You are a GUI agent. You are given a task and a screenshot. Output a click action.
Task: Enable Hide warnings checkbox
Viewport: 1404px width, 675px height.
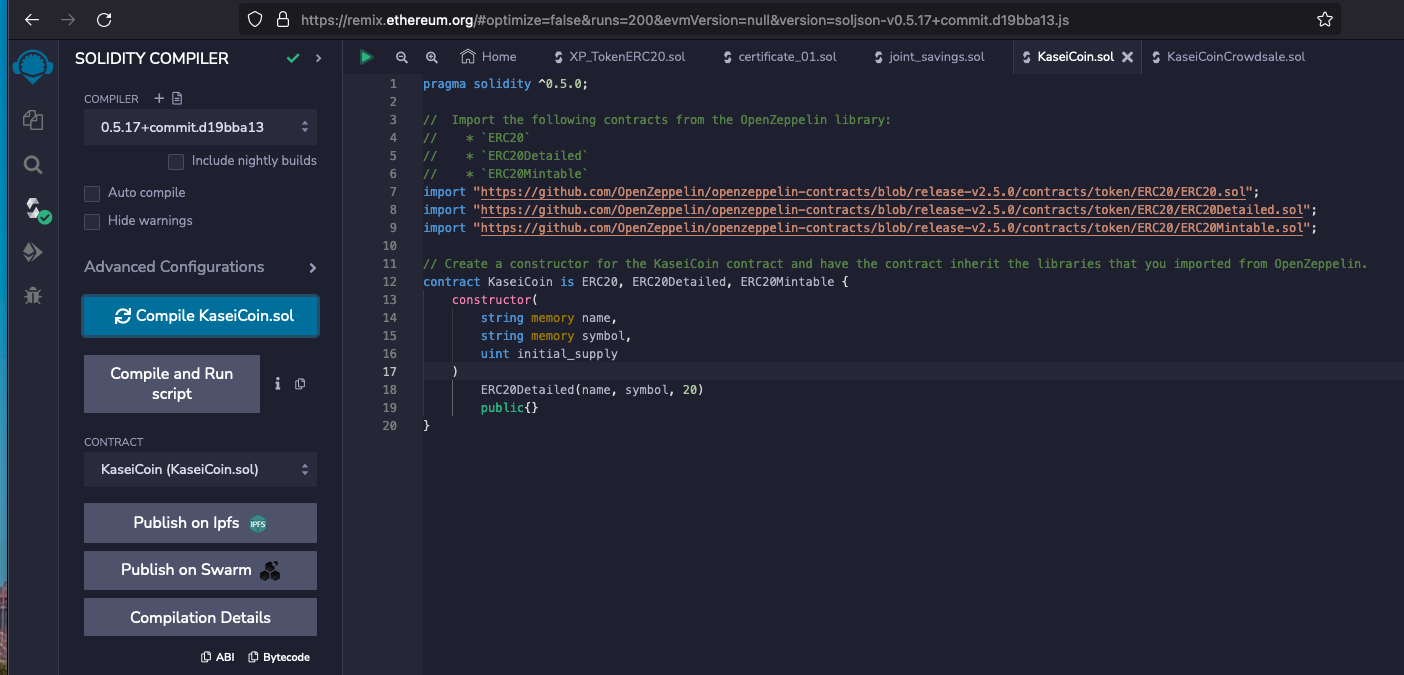[92, 221]
